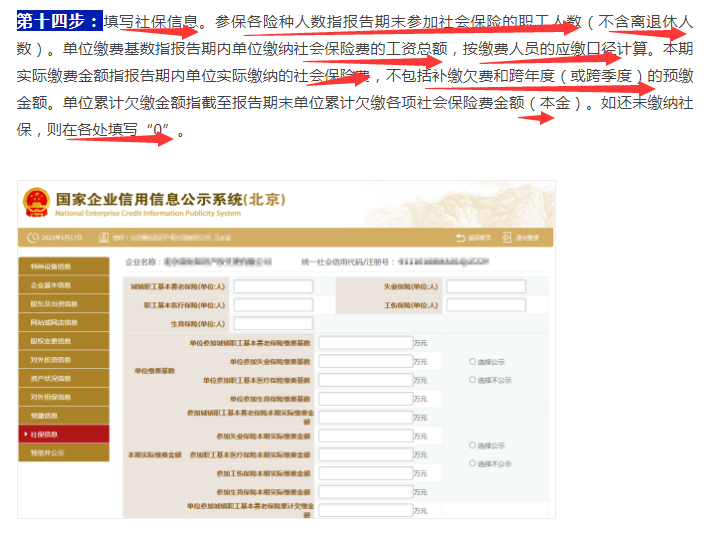Click the clock icon beside the date
The image size is (723, 545).
pyautogui.click(x=32, y=238)
